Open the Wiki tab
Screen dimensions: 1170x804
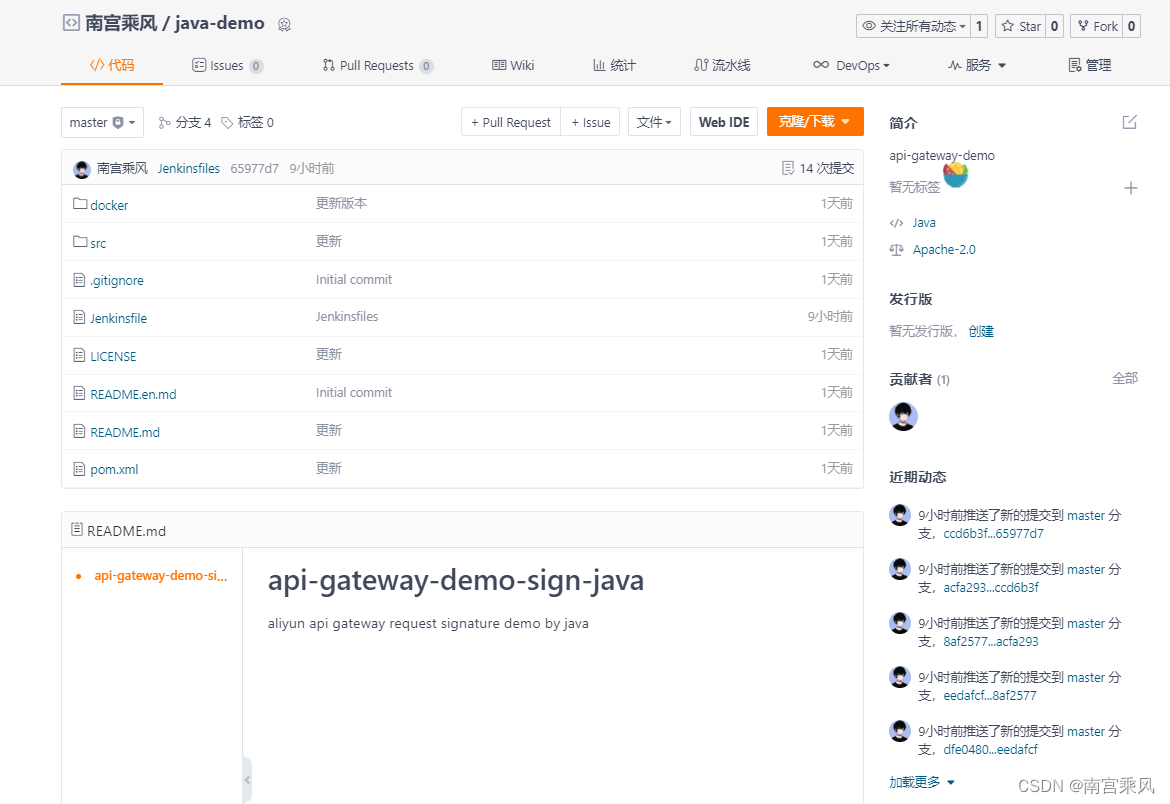(x=513, y=66)
